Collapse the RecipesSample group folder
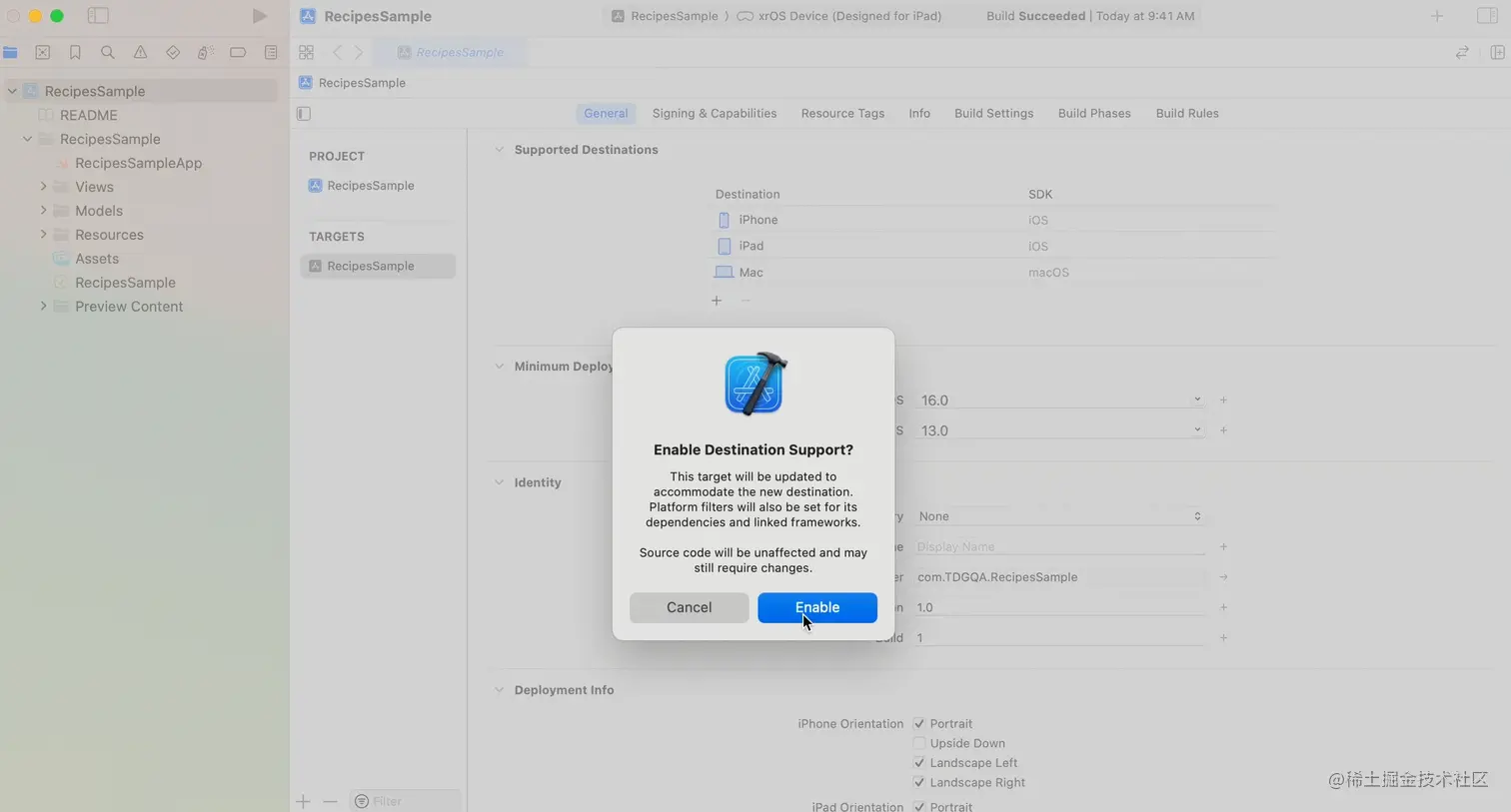This screenshot has width=1511, height=812. 28,139
